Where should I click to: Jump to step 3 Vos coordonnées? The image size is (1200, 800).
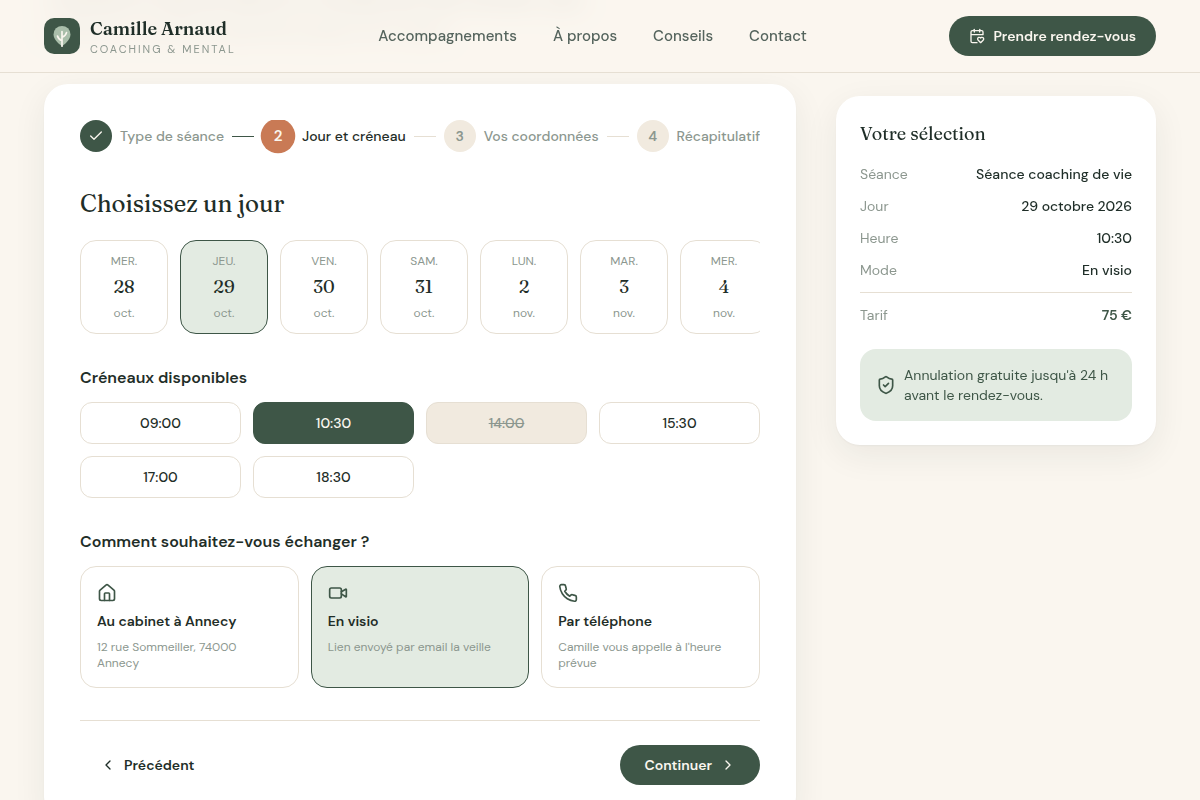click(x=521, y=136)
